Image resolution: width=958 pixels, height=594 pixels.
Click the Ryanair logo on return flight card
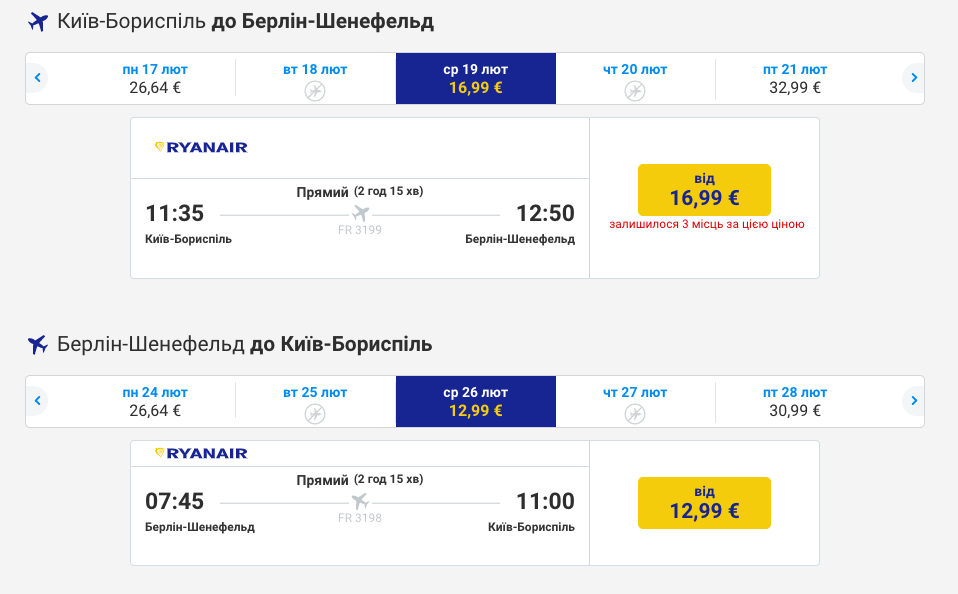[x=201, y=453]
